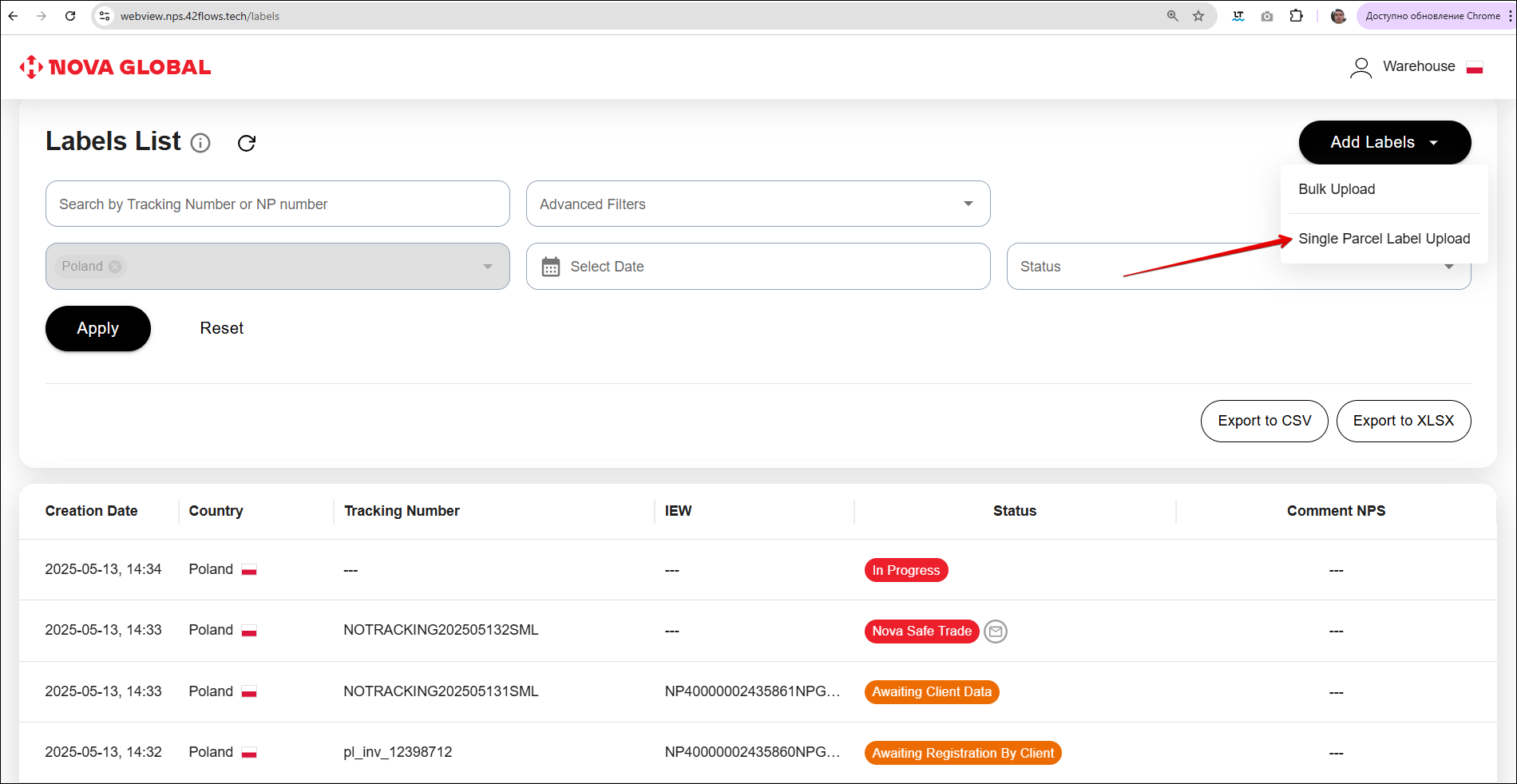1517x784 pixels.
Task: Expand the Add Labels dropdown button
Action: pos(1384,142)
